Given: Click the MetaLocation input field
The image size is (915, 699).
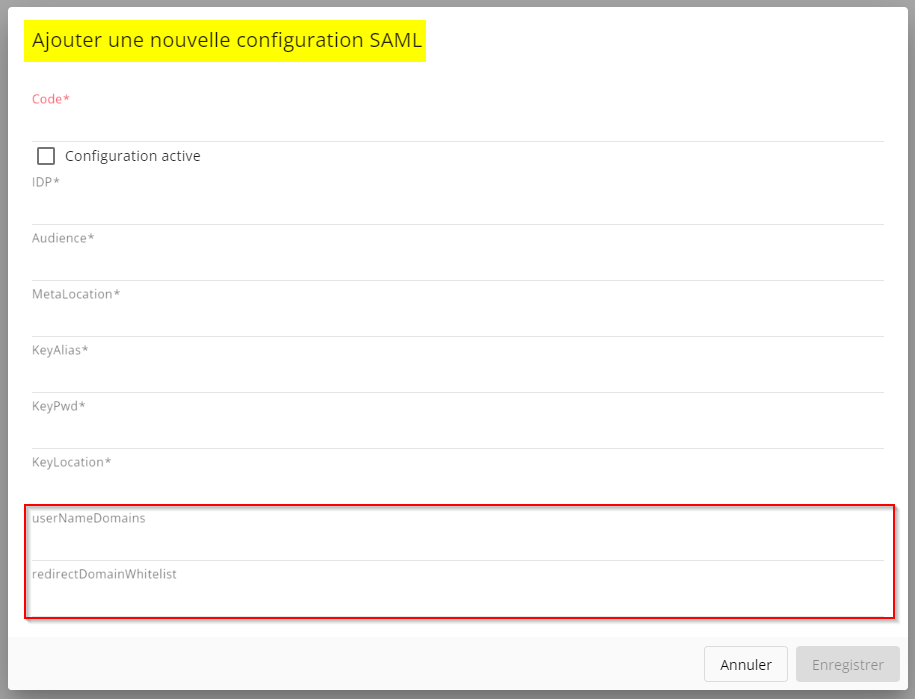Looking at the screenshot, I should (457, 320).
